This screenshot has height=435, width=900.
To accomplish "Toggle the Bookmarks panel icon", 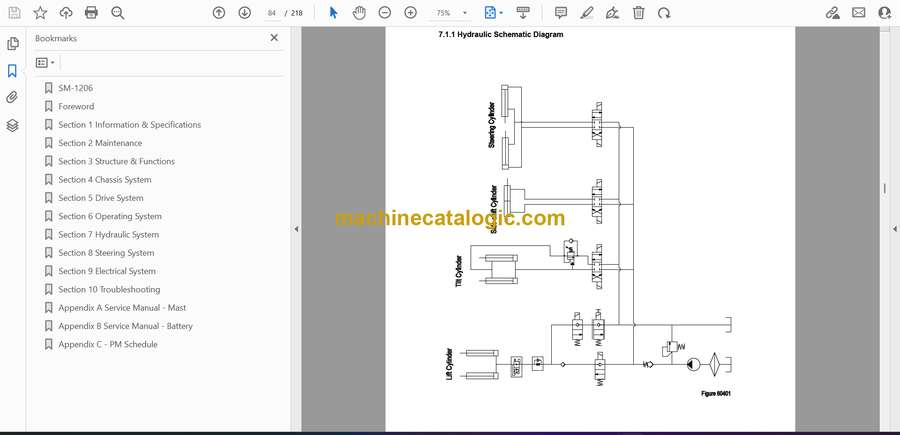I will click(x=13, y=71).
